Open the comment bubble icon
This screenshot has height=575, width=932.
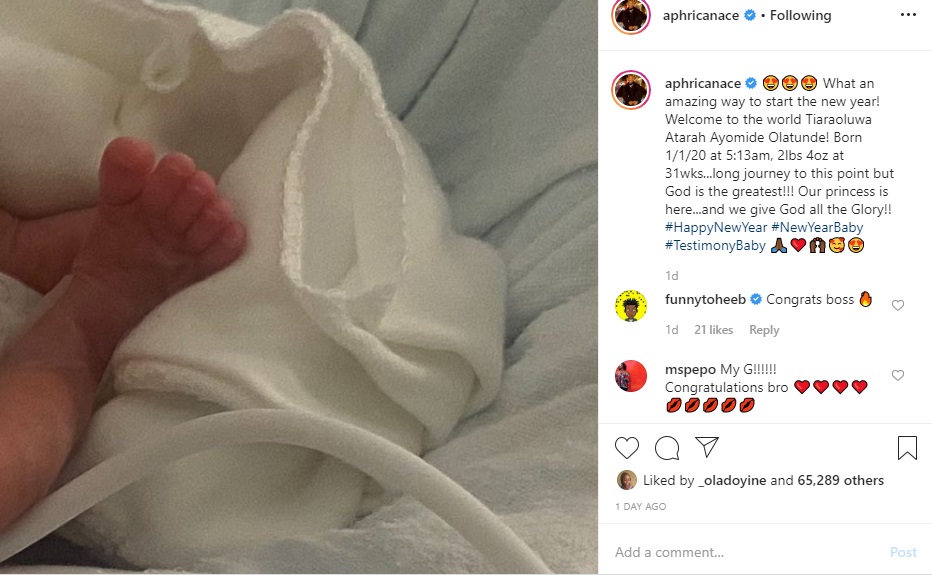[667, 448]
